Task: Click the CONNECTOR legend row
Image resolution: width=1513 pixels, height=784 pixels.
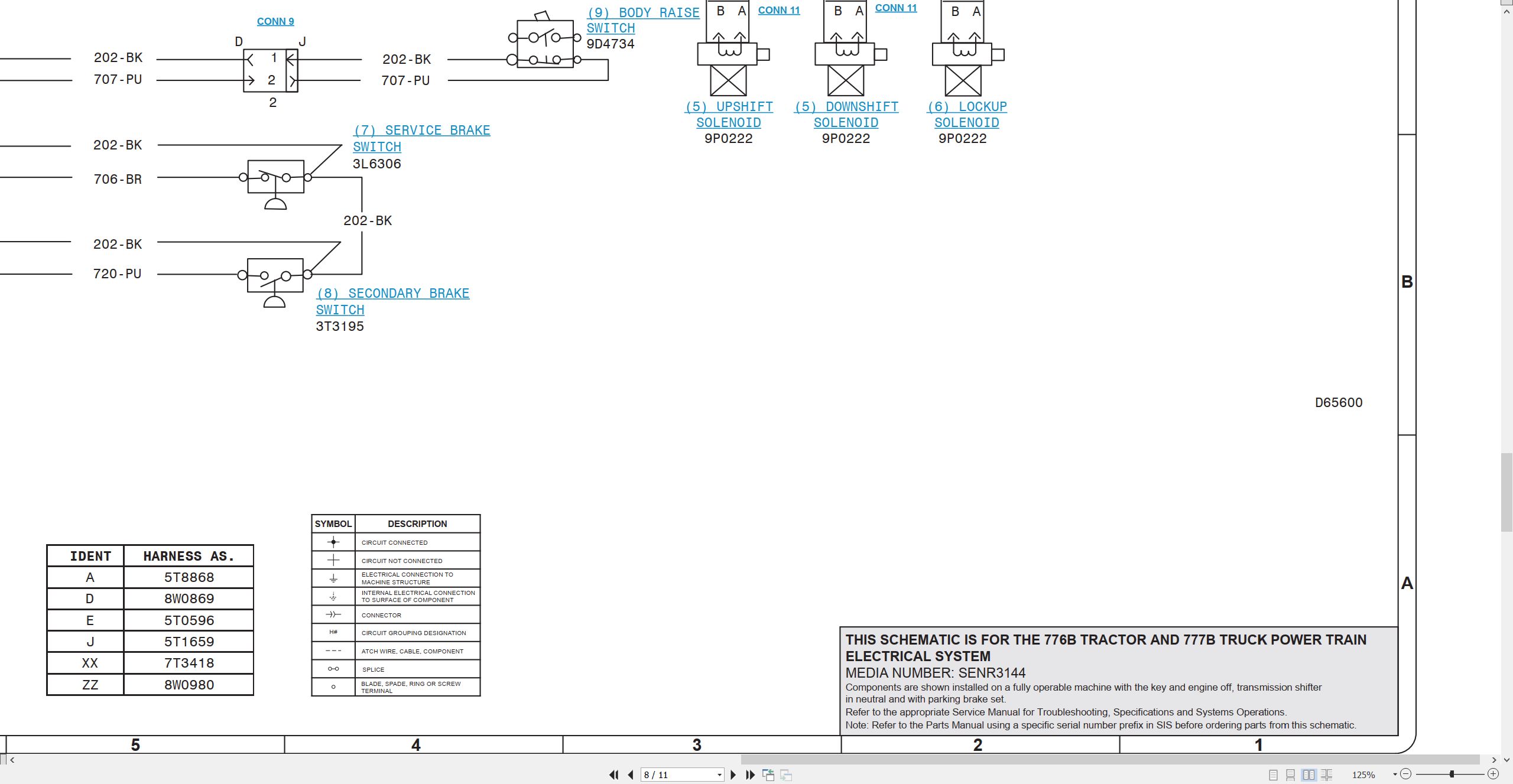Action: click(x=396, y=615)
